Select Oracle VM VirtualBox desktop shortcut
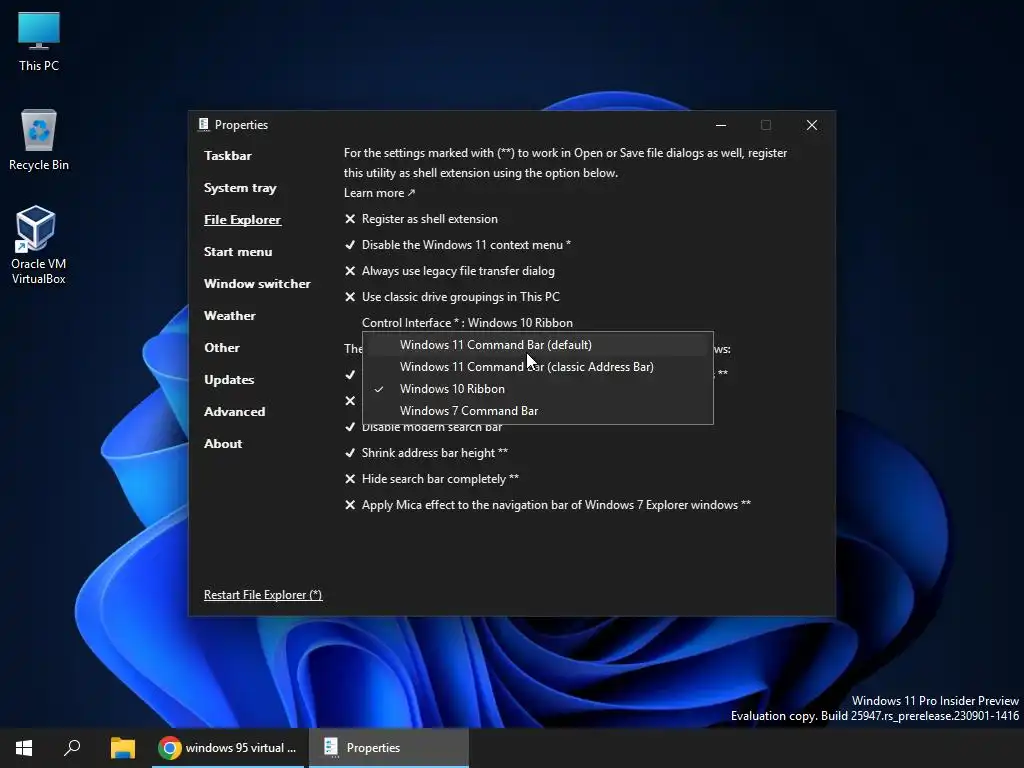The height and width of the screenshot is (768, 1024). (39, 246)
